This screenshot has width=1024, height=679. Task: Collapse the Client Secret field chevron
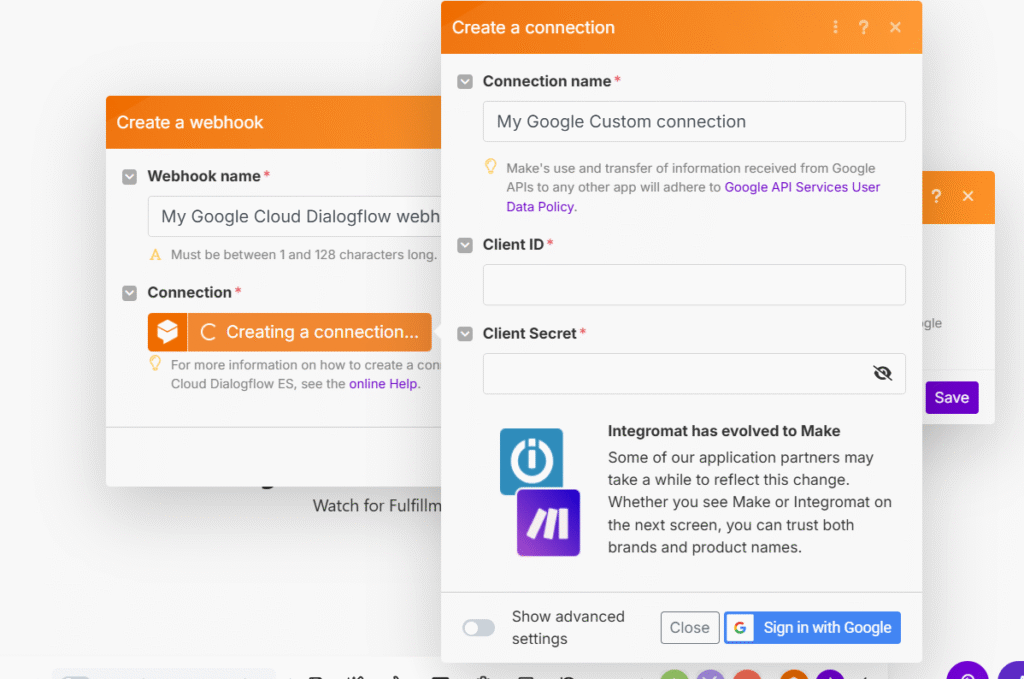coord(465,334)
